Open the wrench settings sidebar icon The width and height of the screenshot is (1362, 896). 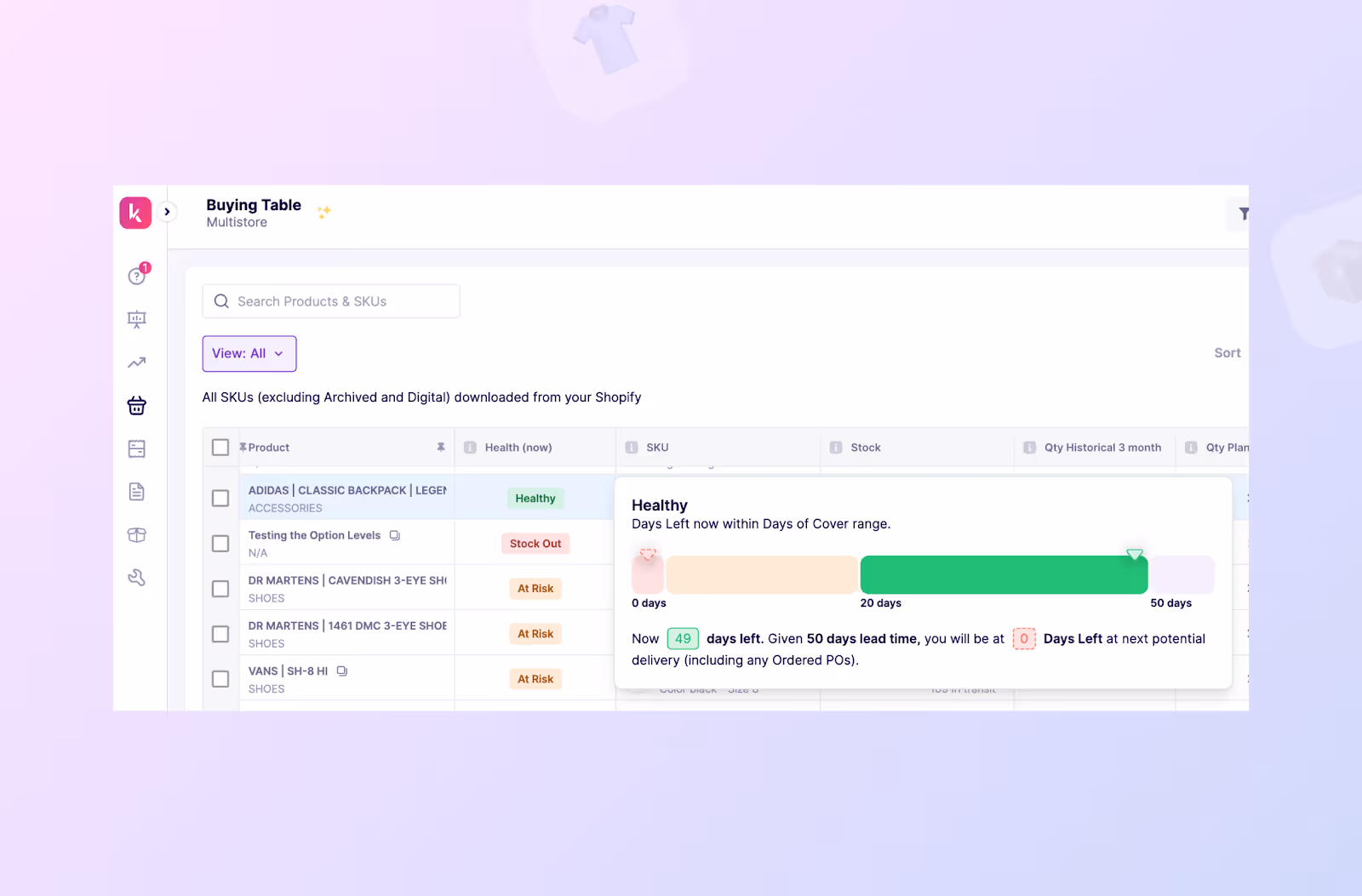pos(137,578)
